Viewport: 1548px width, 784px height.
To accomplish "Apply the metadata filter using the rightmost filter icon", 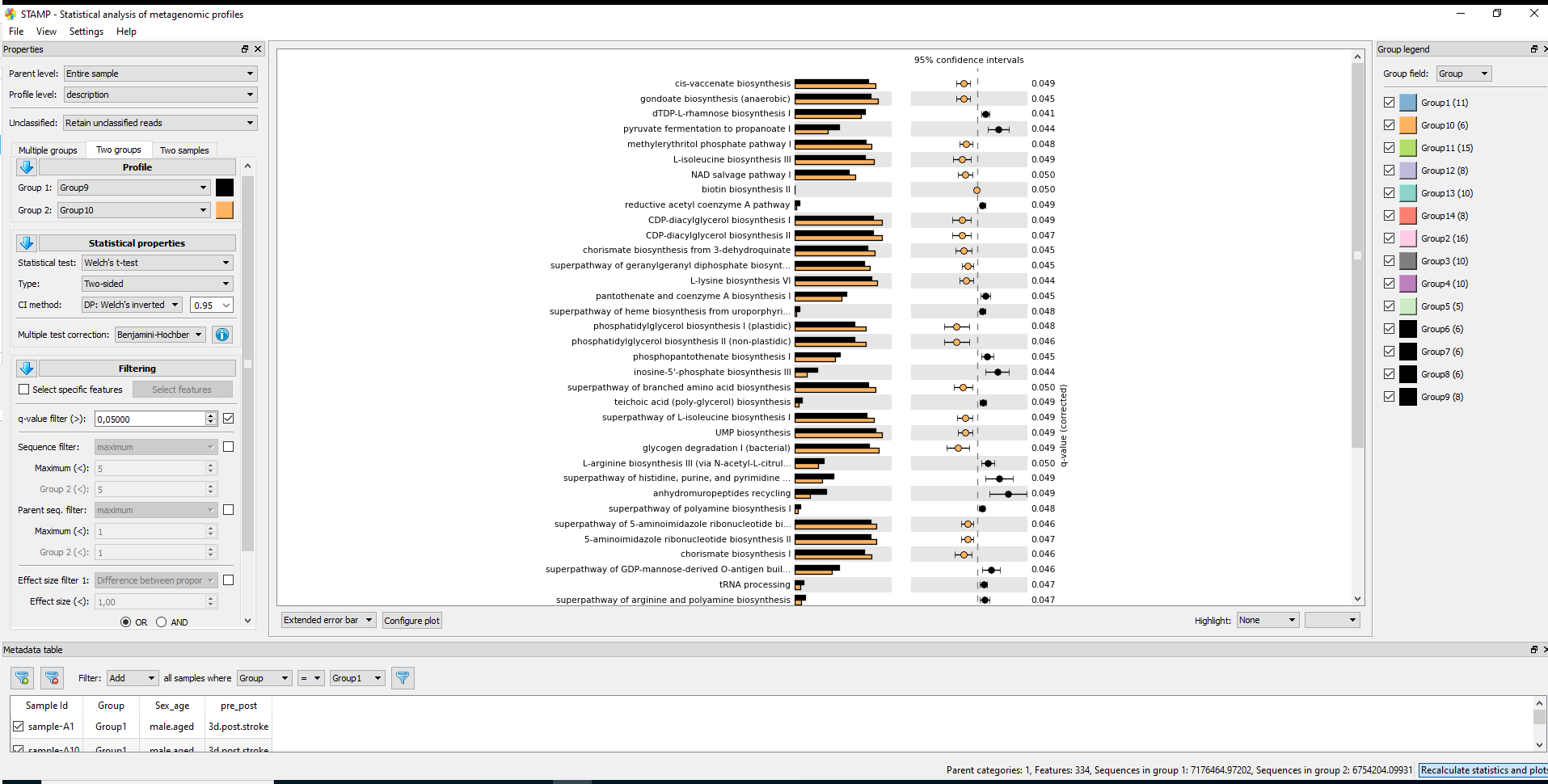I will [x=403, y=678].
